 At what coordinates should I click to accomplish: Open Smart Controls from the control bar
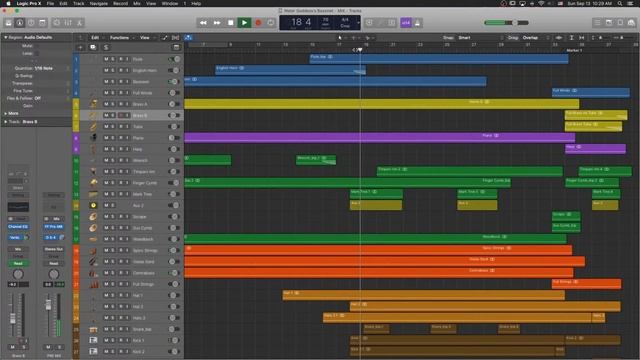point(57,23)
